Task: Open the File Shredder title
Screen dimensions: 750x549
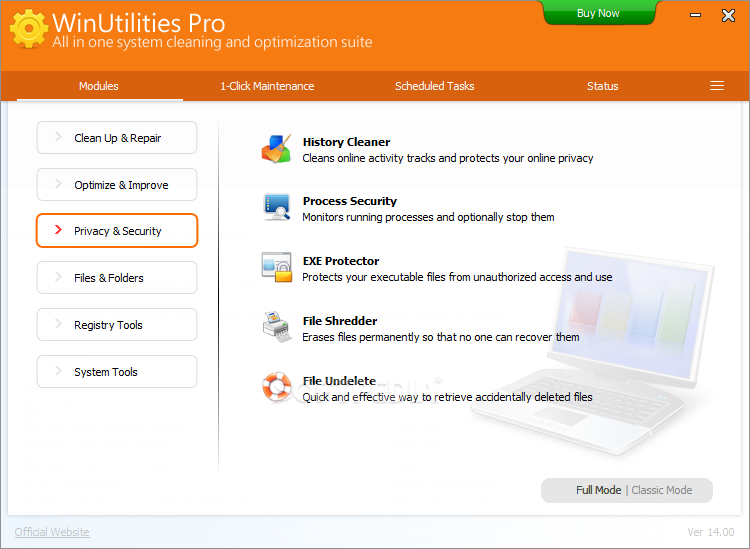Action: 340,321
